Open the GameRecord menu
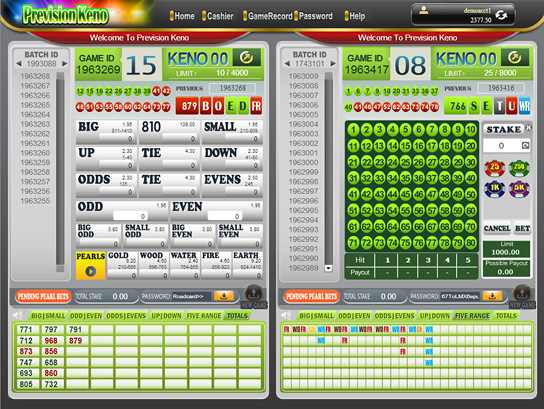This screenshot has width=544, height=409. 268,16
